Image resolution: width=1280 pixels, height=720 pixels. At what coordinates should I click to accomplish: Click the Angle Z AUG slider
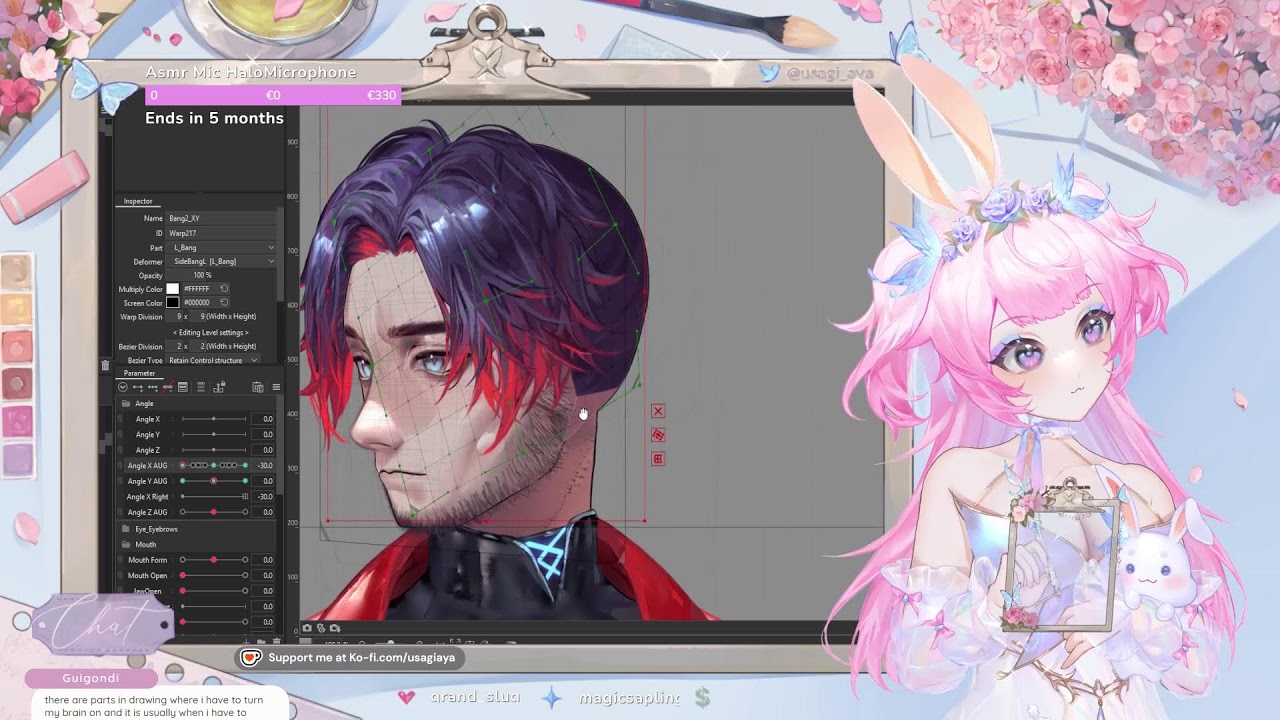coord(213,512)
